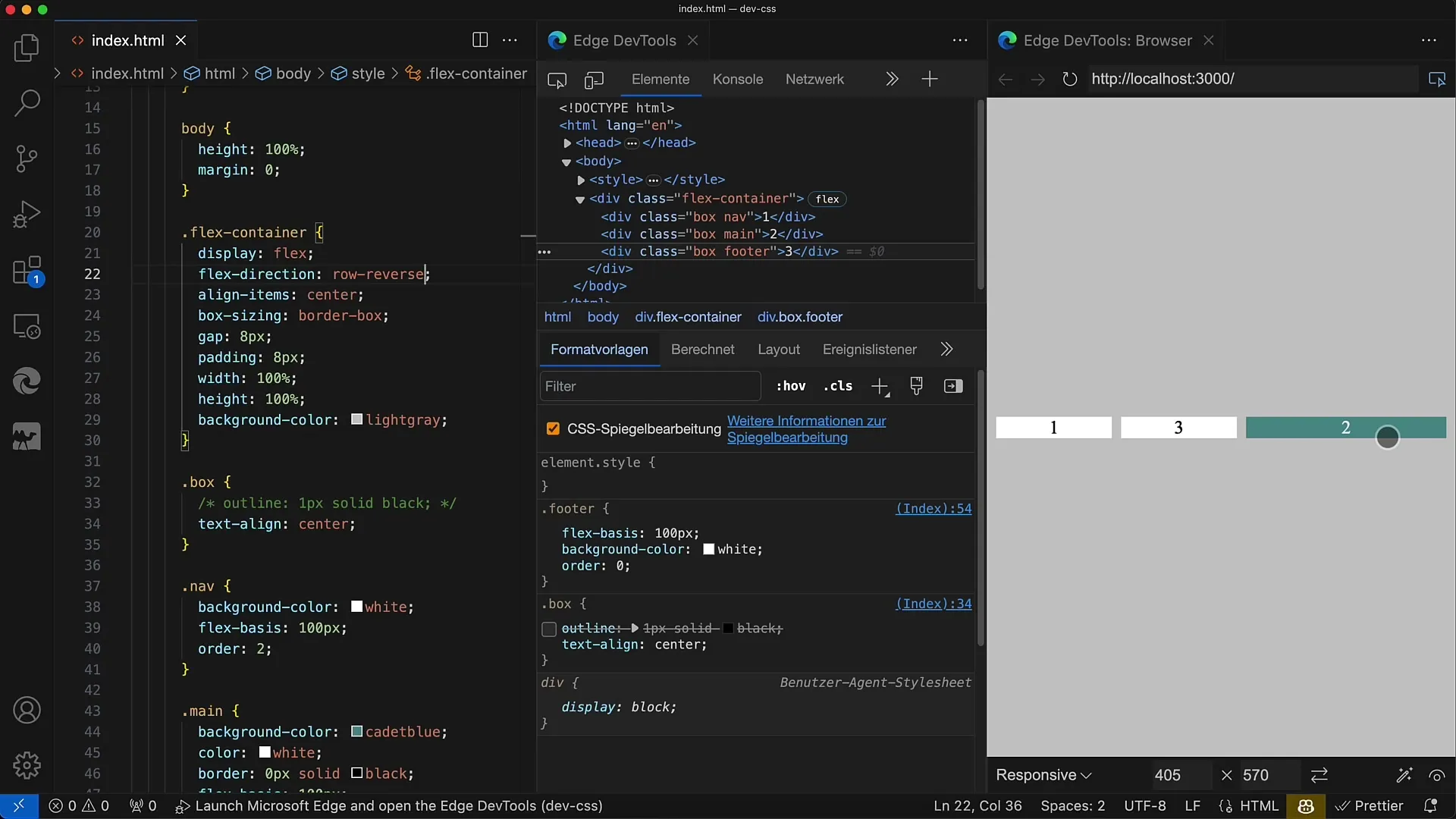The height and width of the screenshot is (819, 1456).
Task: Collapse the body element node
Action: tap(566, 162)
